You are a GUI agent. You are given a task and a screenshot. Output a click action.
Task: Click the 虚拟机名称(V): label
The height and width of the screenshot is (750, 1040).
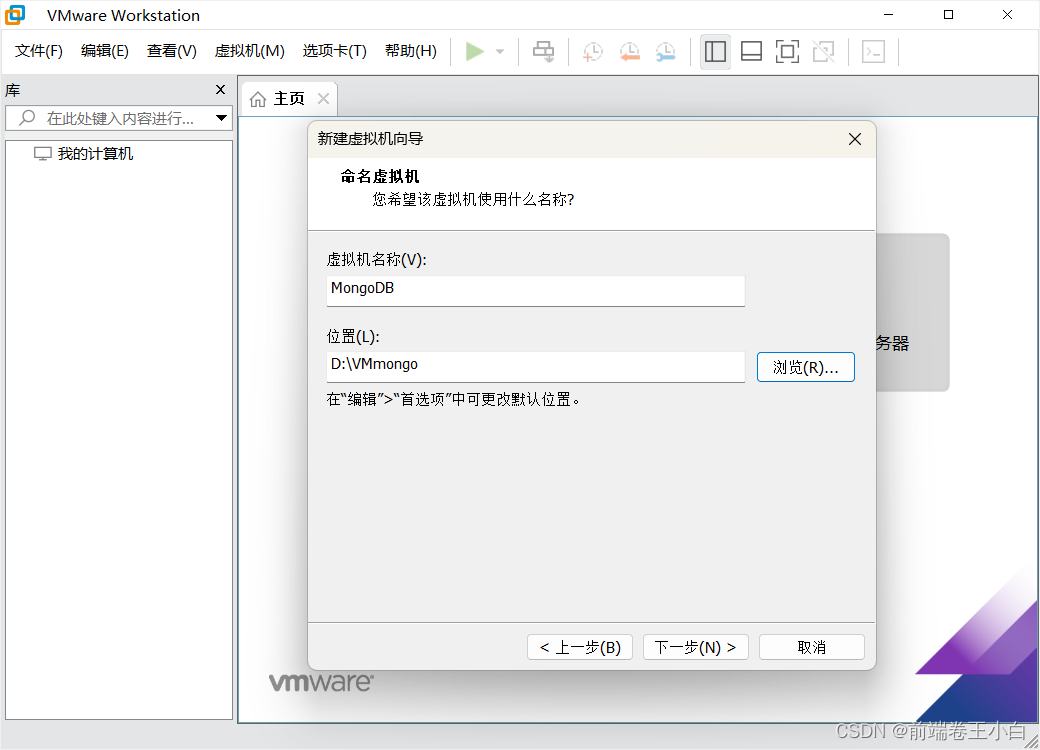click(x=376, y=259)
